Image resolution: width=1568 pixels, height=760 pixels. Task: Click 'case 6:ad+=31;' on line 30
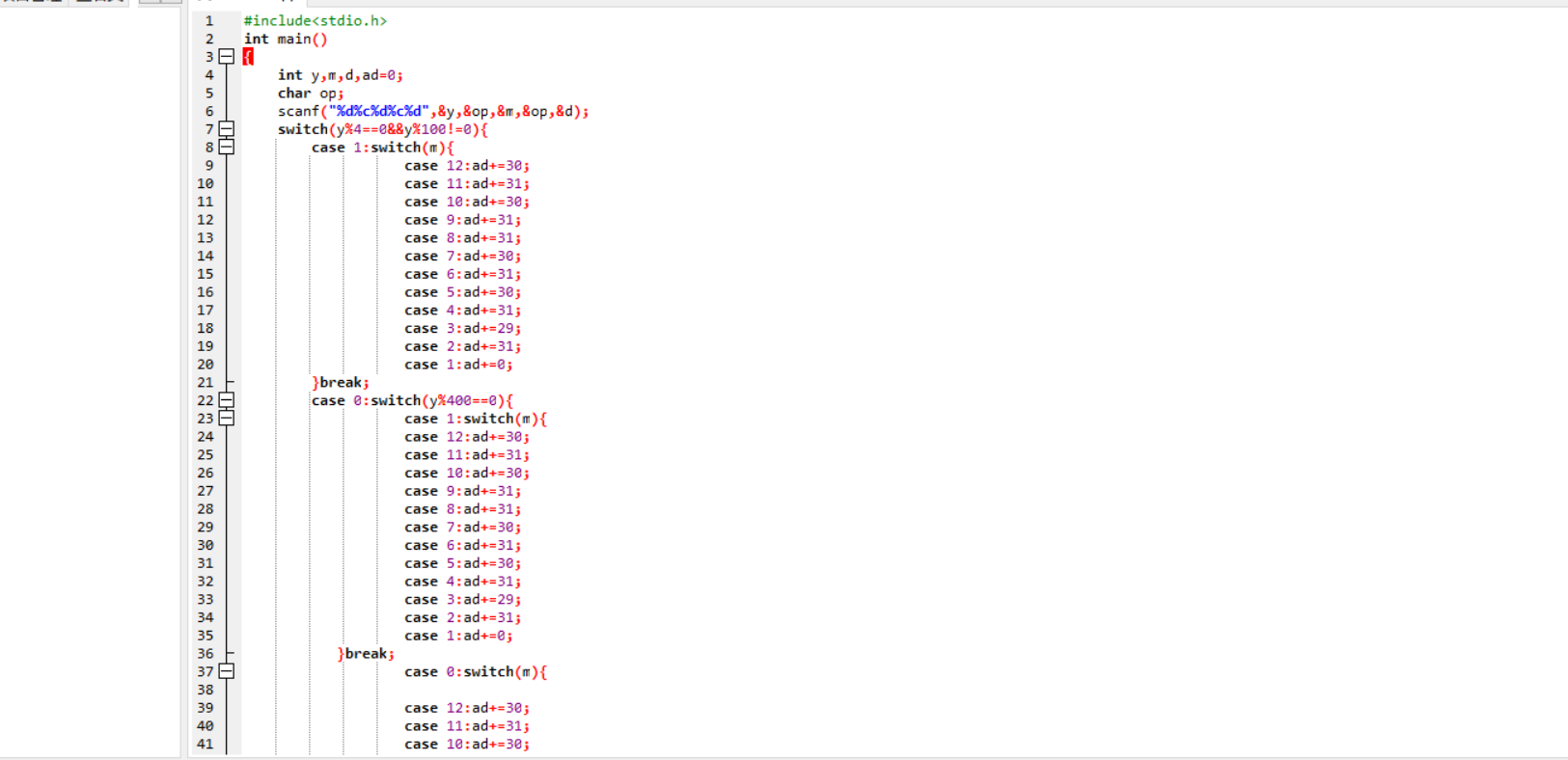tap(463, 545)
